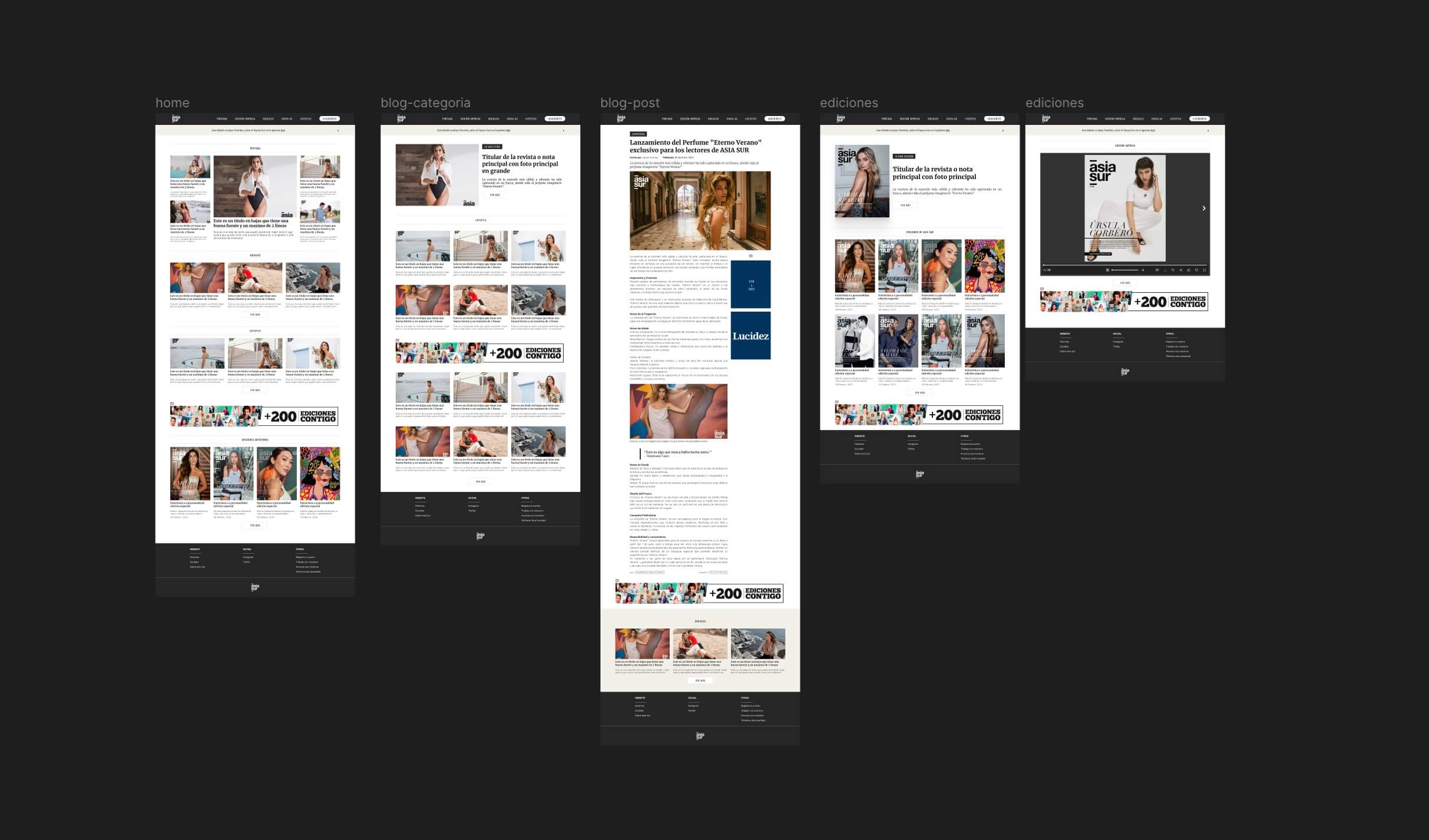Viewport: 1429px width, 840px height.
Task: Click announcement bar arrow in first ediciones frame
Action: [x=1003, y=130]
